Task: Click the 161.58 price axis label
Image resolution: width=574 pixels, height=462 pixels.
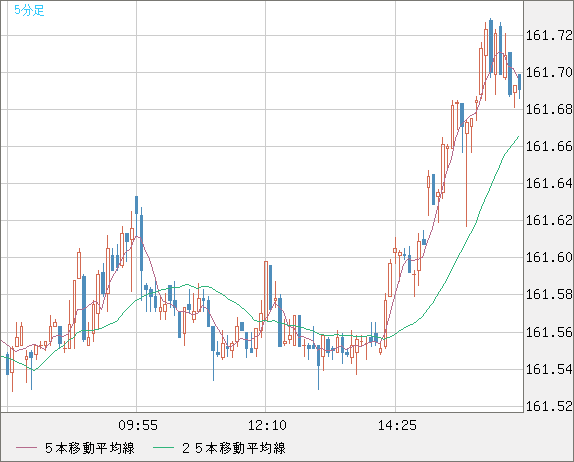Action: point(549,294)
